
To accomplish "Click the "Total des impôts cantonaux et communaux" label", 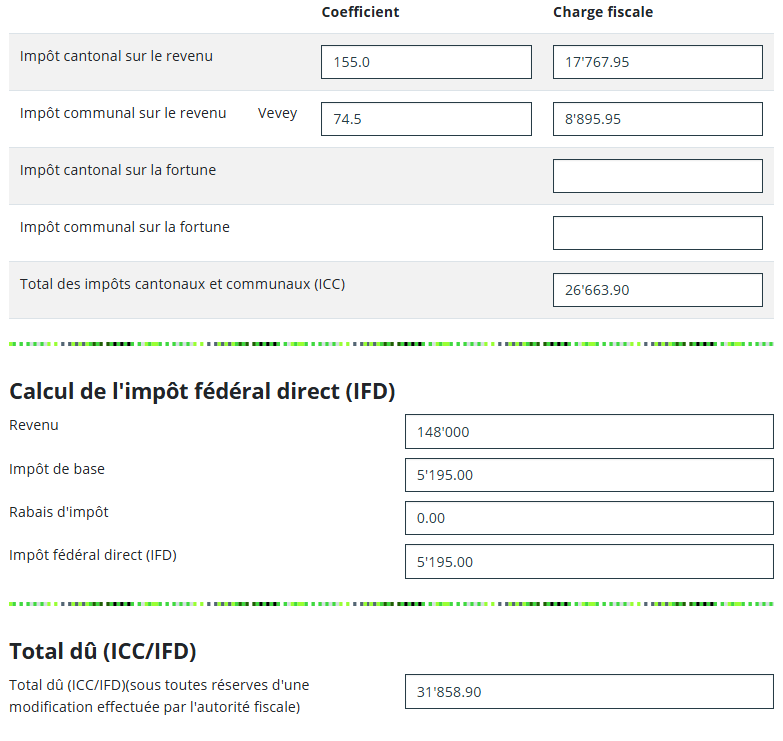I will (x=183, y=284).
